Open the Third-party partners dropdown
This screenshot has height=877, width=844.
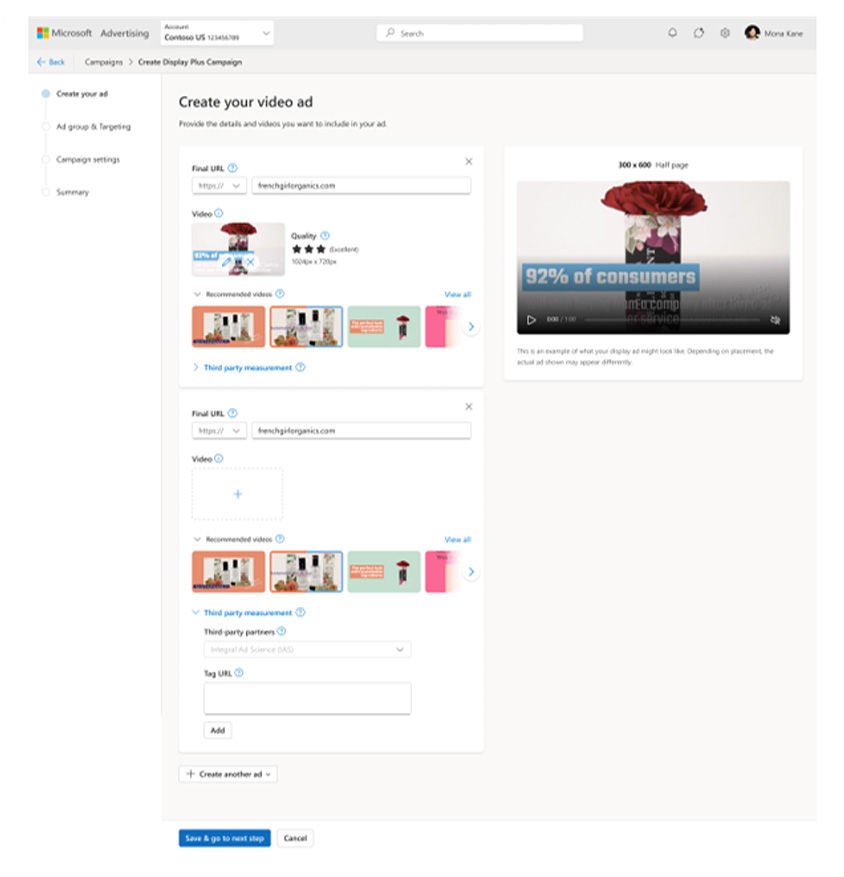[307, 650]
